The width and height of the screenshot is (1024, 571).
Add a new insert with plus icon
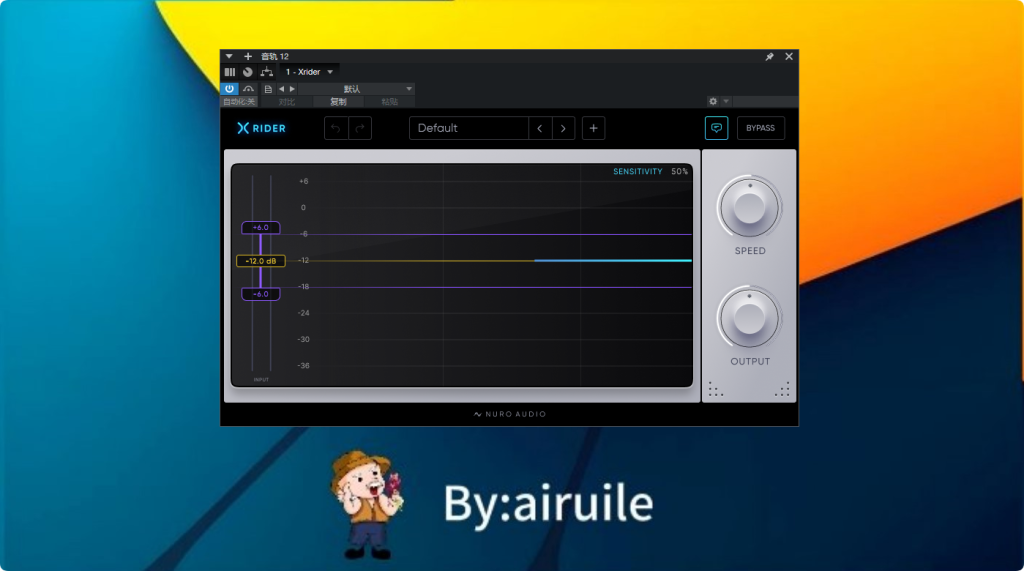tap(248, 56)
